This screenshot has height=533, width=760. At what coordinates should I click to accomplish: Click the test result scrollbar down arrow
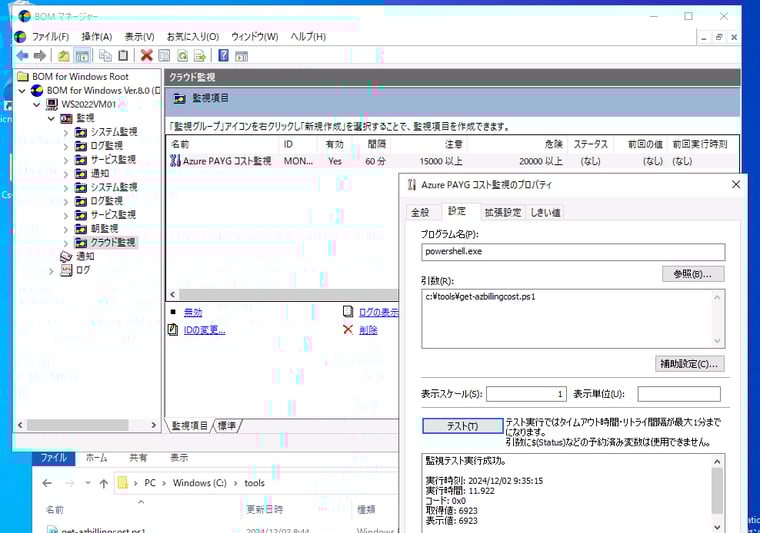click(x=717, y=527)
